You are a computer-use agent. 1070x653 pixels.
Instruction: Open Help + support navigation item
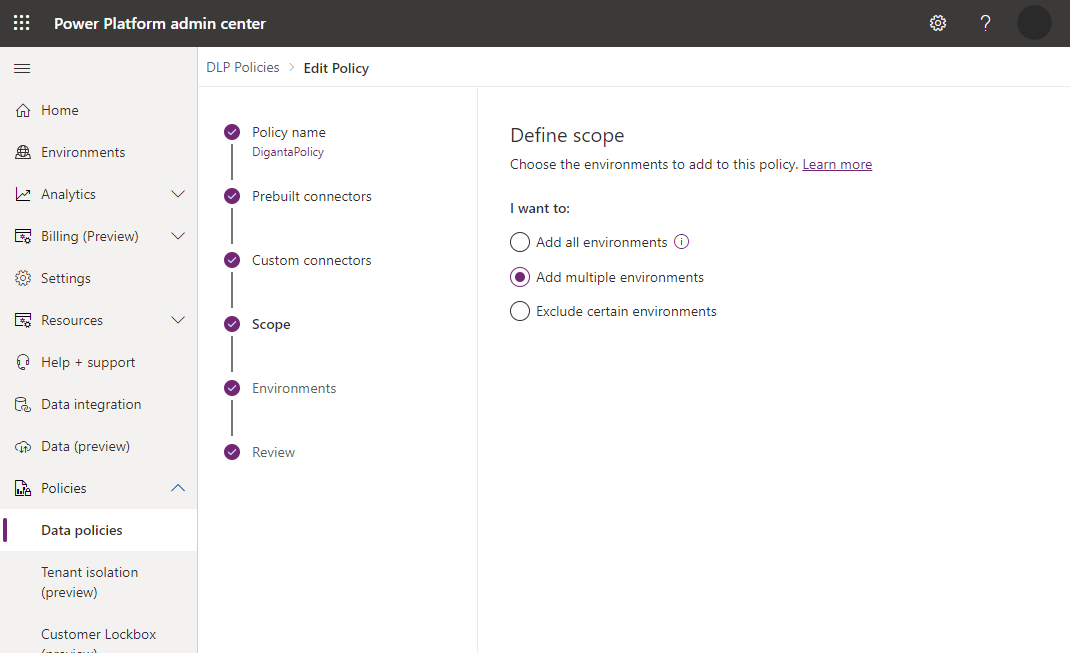(88, 362)
